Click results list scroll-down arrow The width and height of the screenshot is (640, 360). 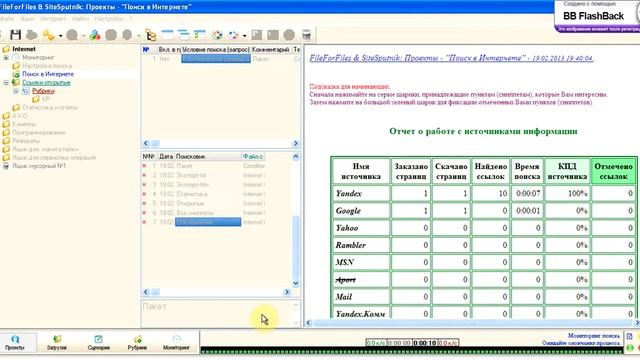[296, 283]
